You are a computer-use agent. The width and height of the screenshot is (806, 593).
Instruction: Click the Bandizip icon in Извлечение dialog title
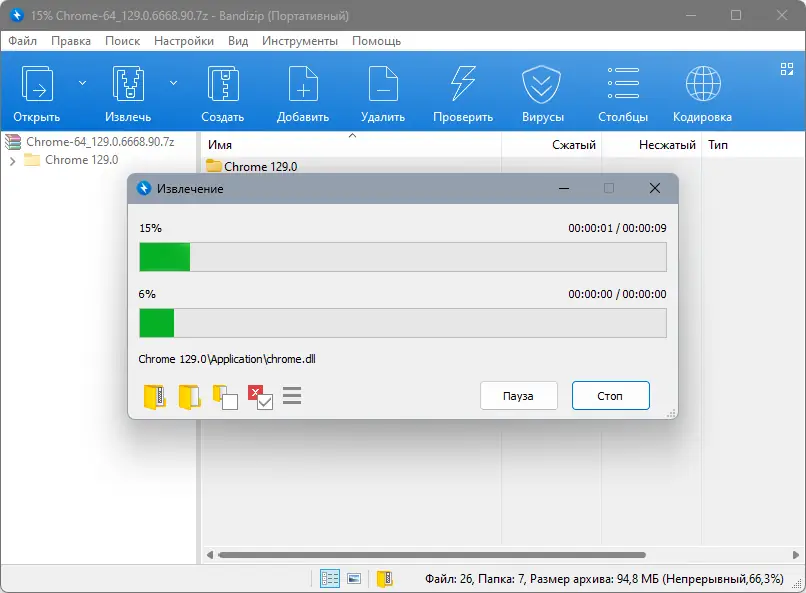point(144,189)
